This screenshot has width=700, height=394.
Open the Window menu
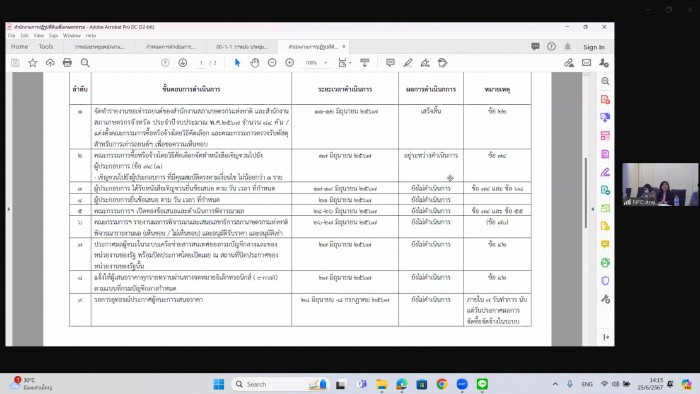point(71,36)
